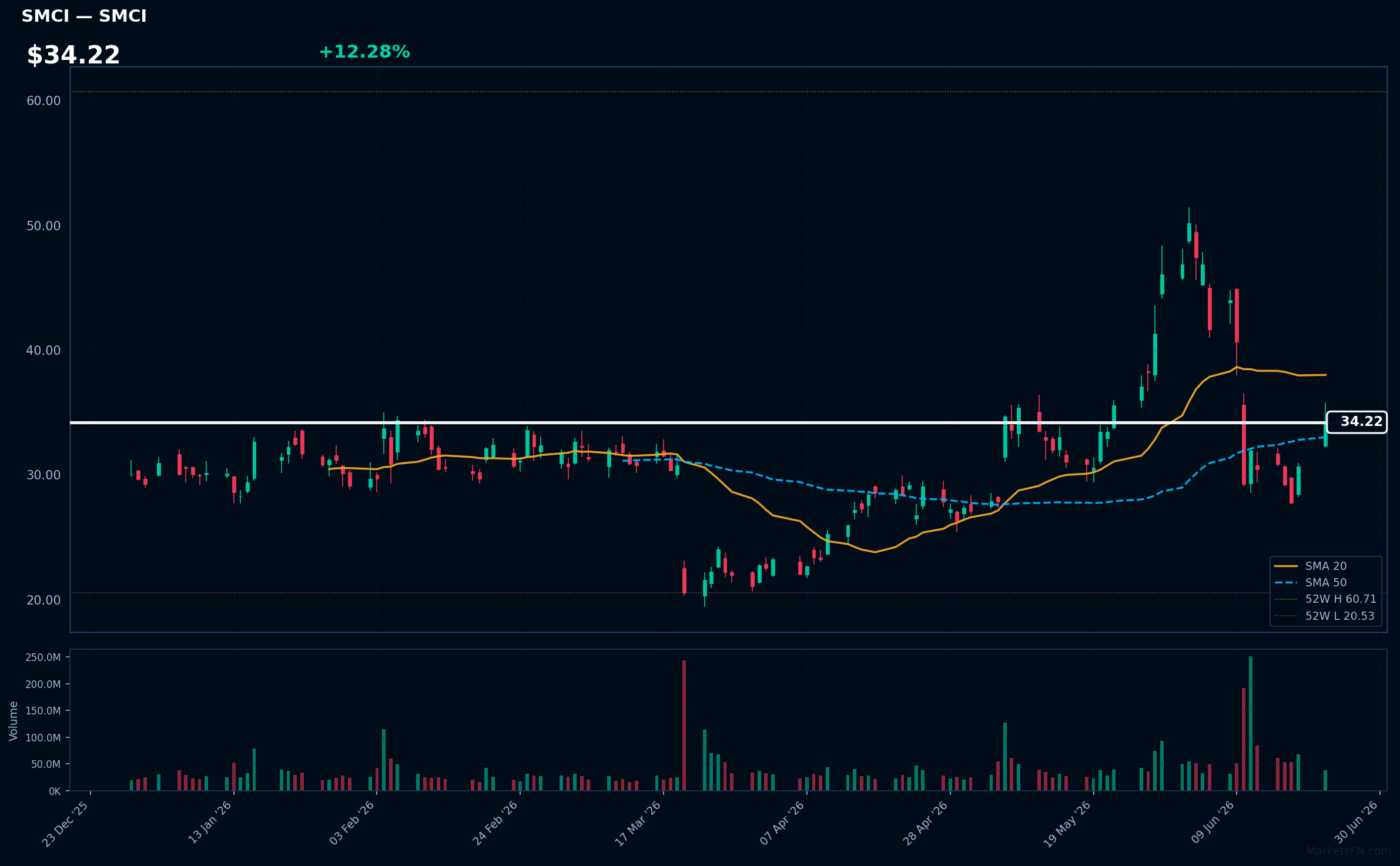Viewport: 1400px width, 866px height.
Task: Click the 40.00 price axis label
Action: (x=43, y=351)
